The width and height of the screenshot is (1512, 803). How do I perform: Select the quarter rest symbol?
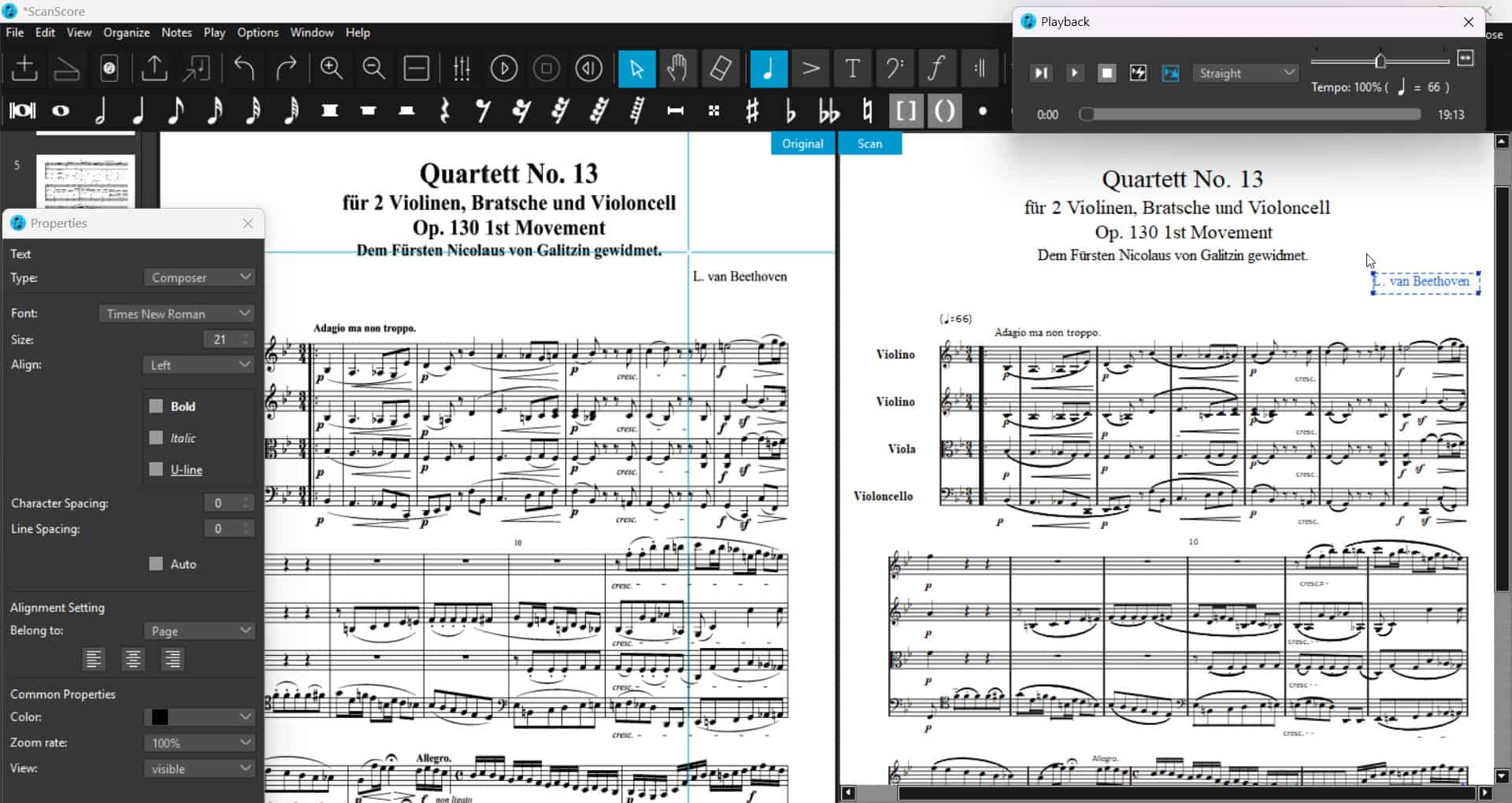[x=444, y=111]
